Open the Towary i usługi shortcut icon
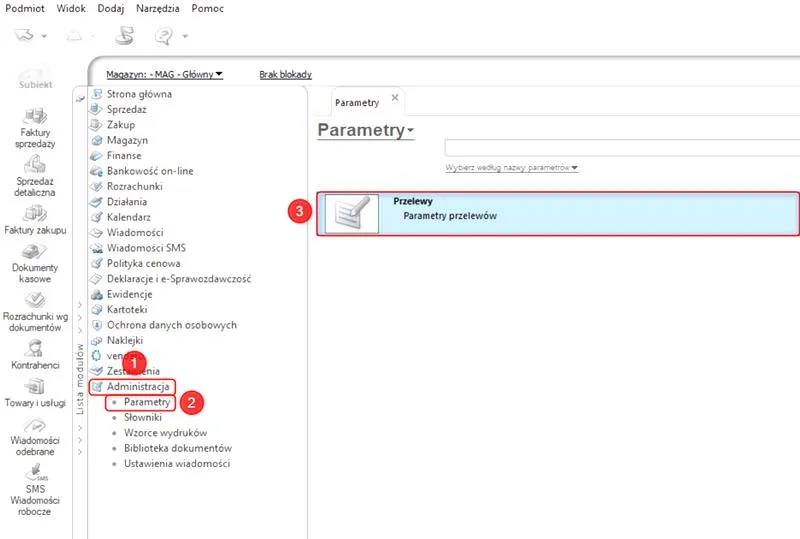800x539 pixels. [35, 386]
